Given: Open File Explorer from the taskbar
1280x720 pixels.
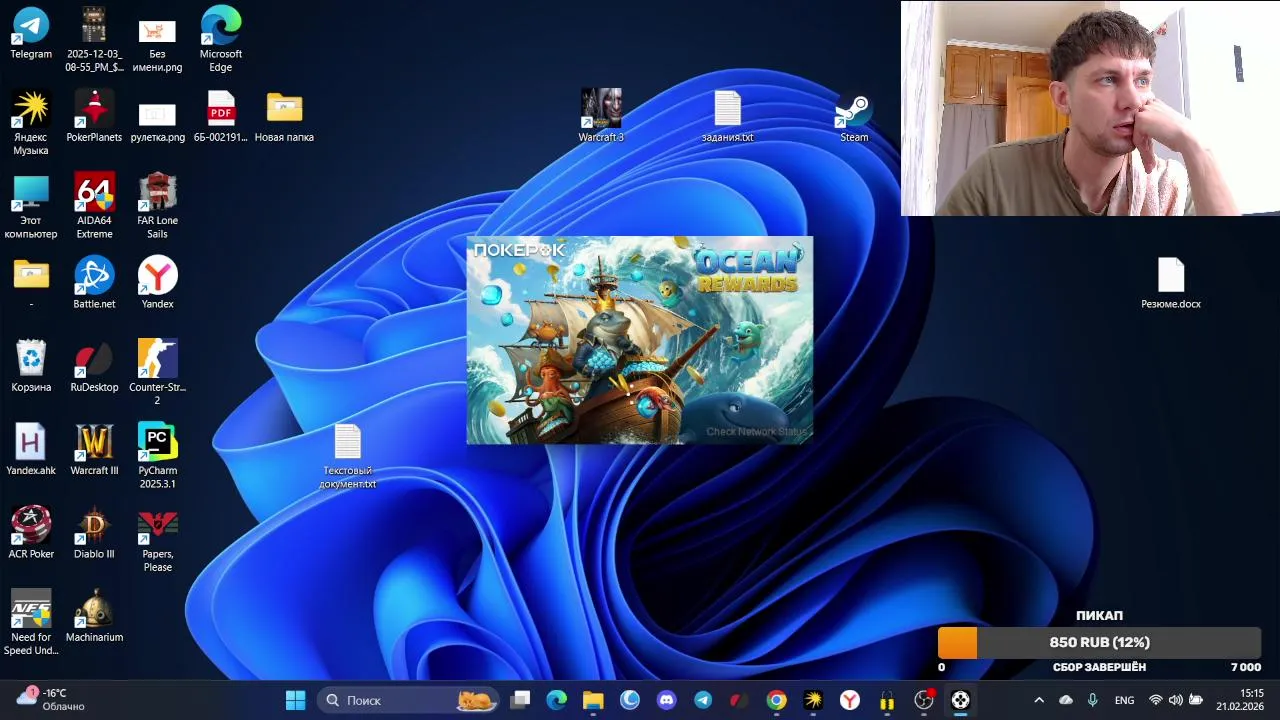Looking at the screenshot, I should coord(593,700).
